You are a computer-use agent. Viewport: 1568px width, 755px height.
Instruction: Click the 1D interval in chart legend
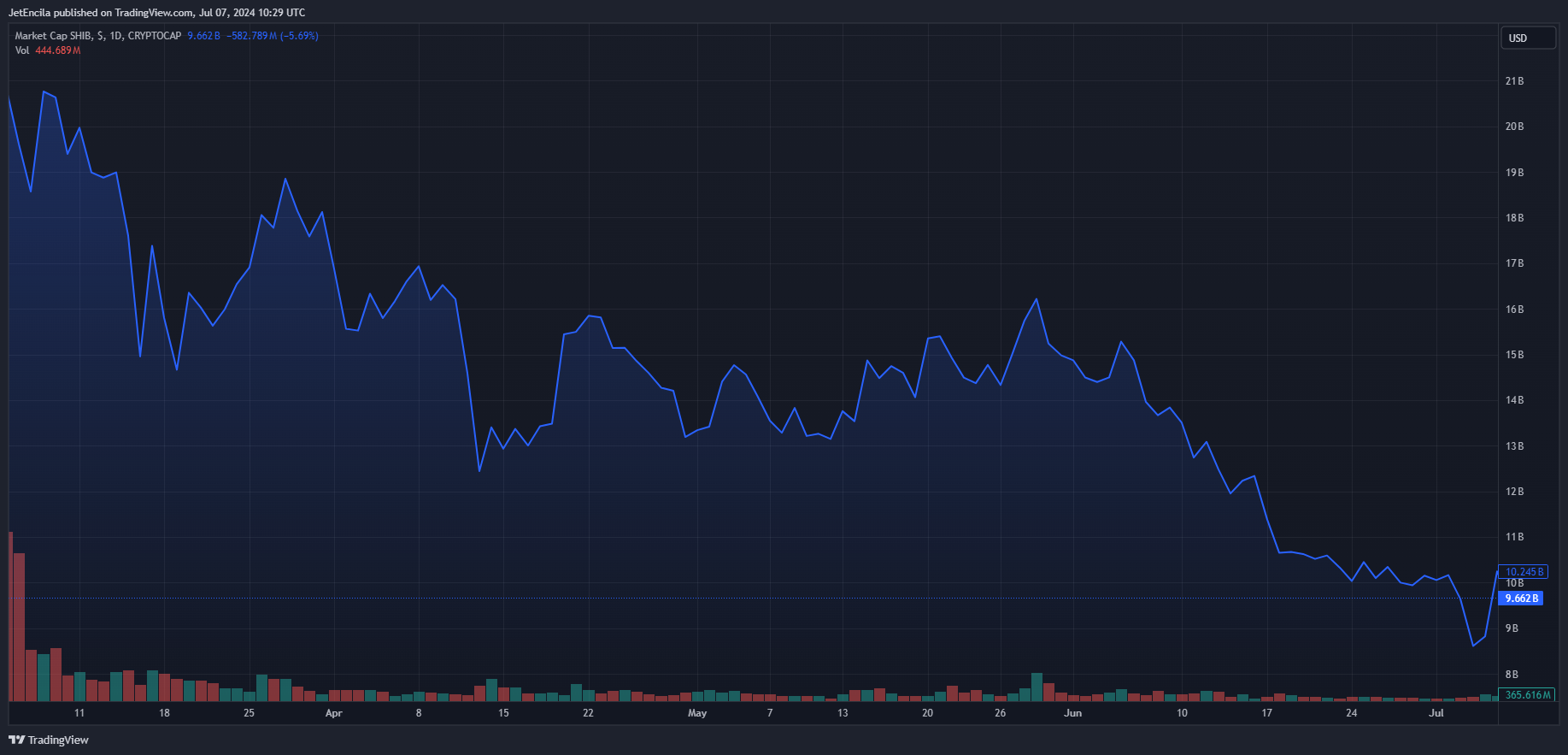pyautogui.click(x=115, y=36)
